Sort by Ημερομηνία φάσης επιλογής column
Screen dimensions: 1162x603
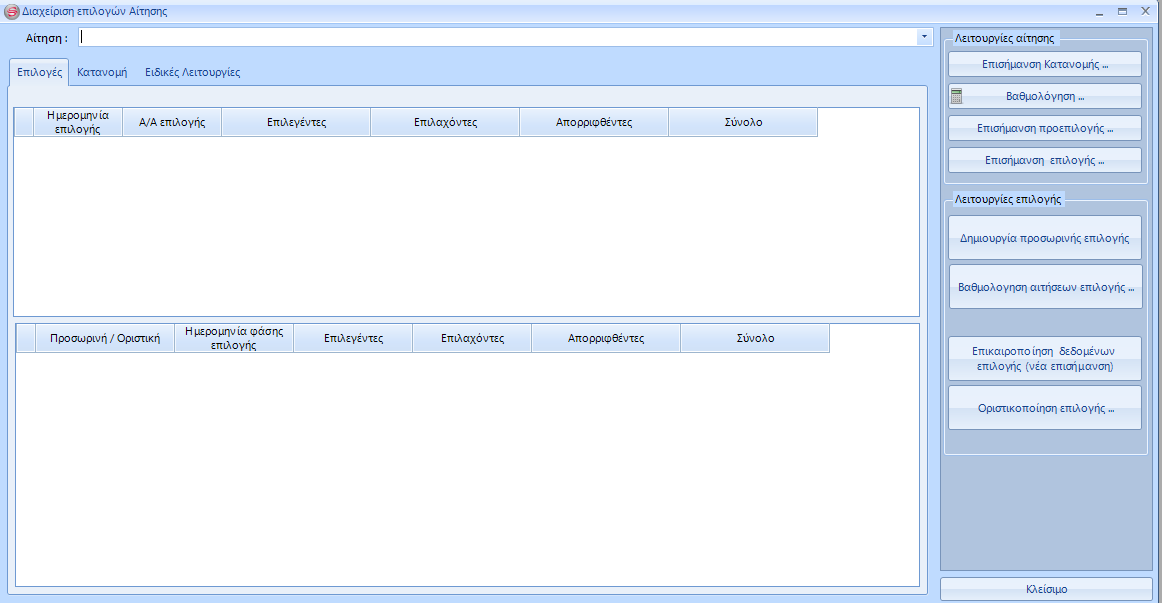[x=234, y=338]
